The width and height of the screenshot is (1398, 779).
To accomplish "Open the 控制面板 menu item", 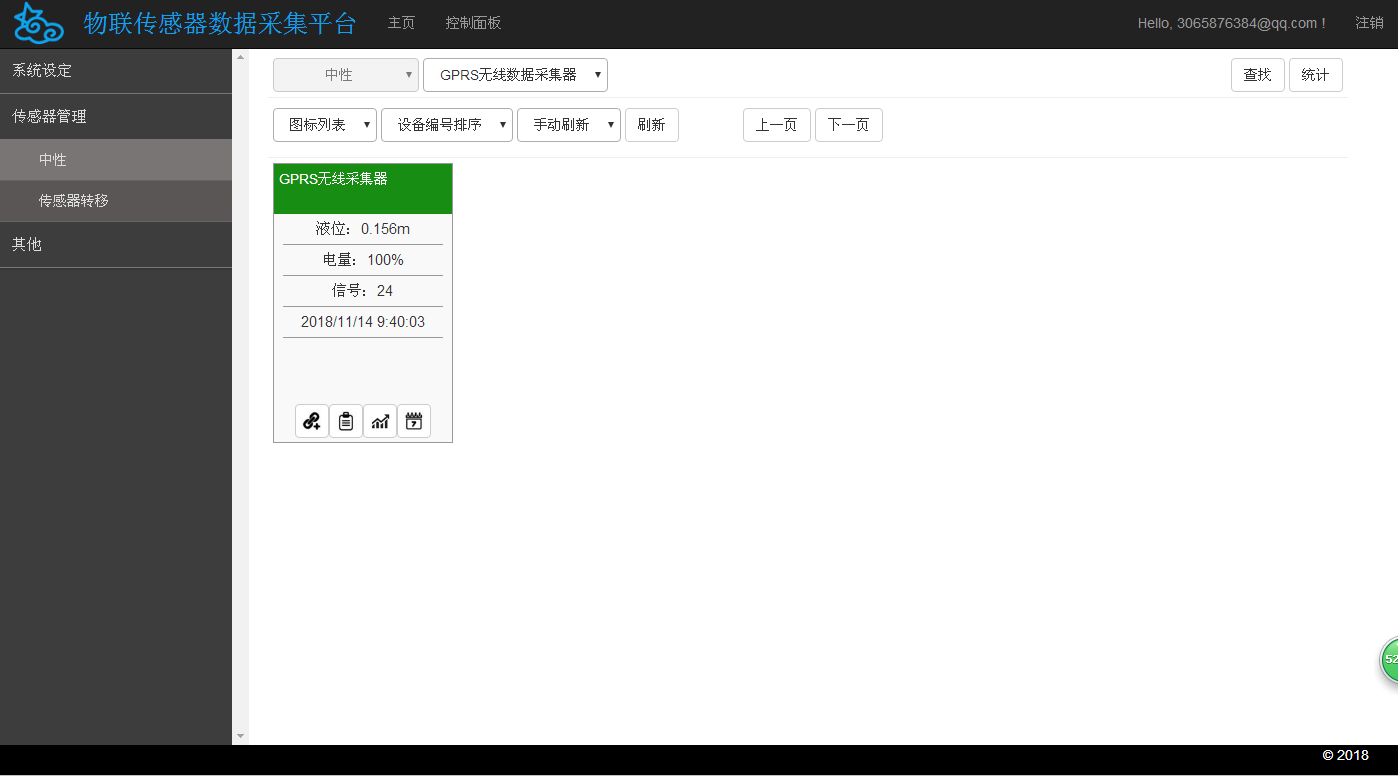I will 473,22.
